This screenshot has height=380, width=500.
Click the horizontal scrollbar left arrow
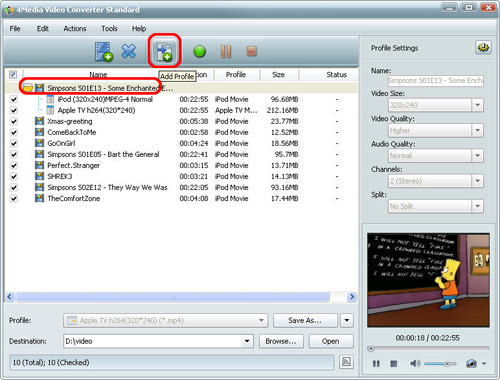(10, 297)
